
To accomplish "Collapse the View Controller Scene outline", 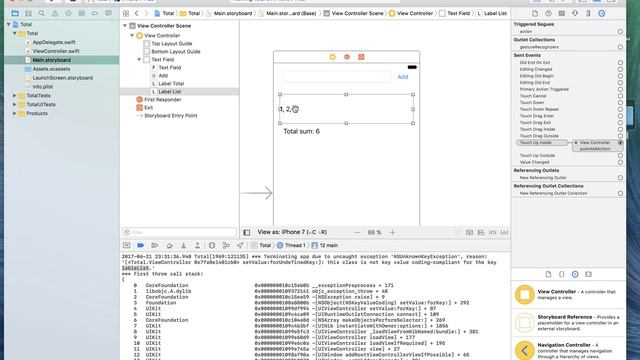I will (x=125, y=26).
